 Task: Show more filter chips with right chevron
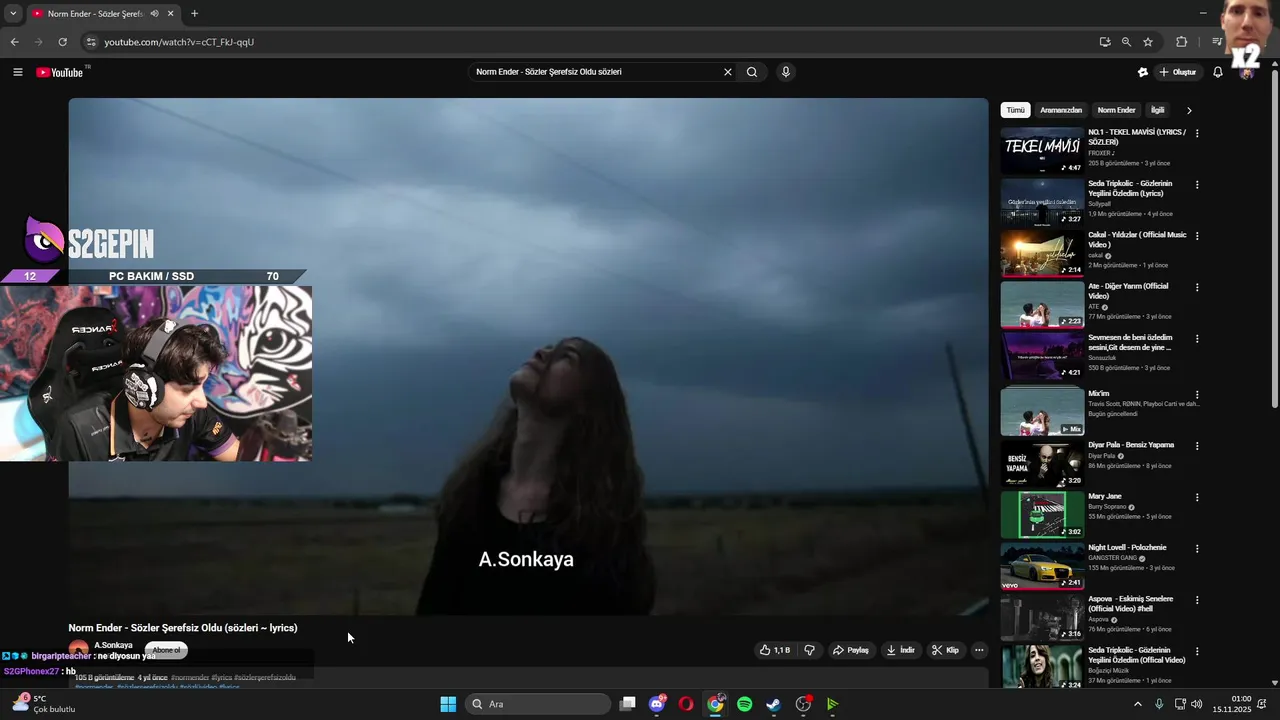tap(1189, 110)
